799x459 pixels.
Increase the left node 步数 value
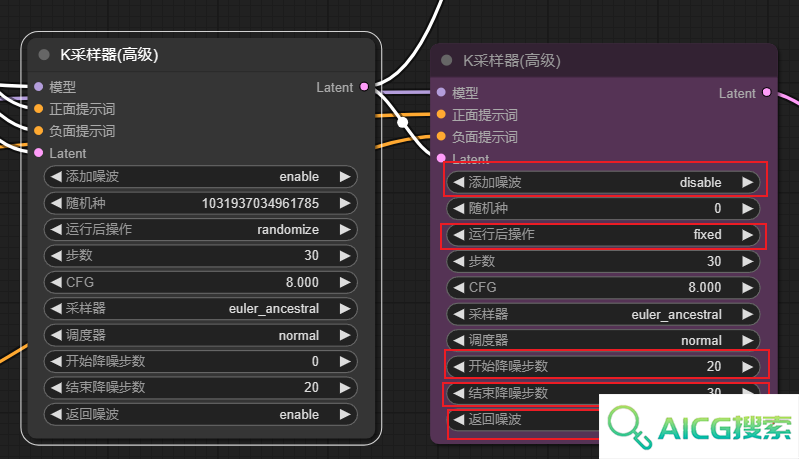pyautogui.click(x=345, y=255)
